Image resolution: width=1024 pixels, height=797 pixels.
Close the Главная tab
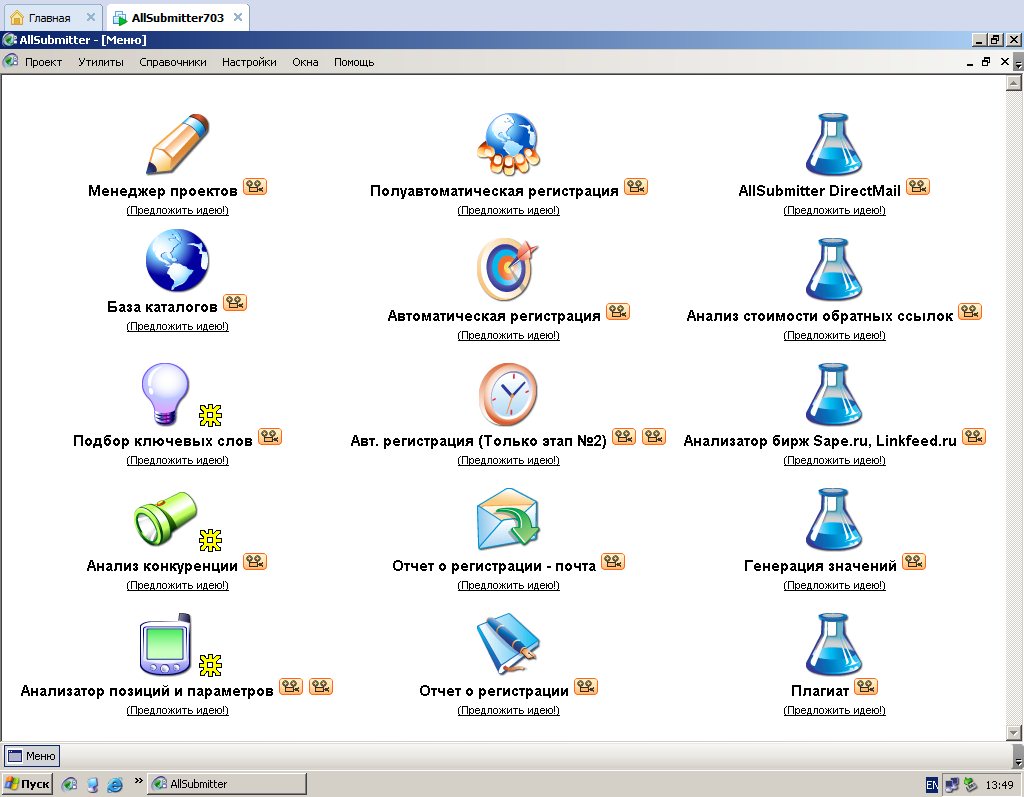click(91, 17)
